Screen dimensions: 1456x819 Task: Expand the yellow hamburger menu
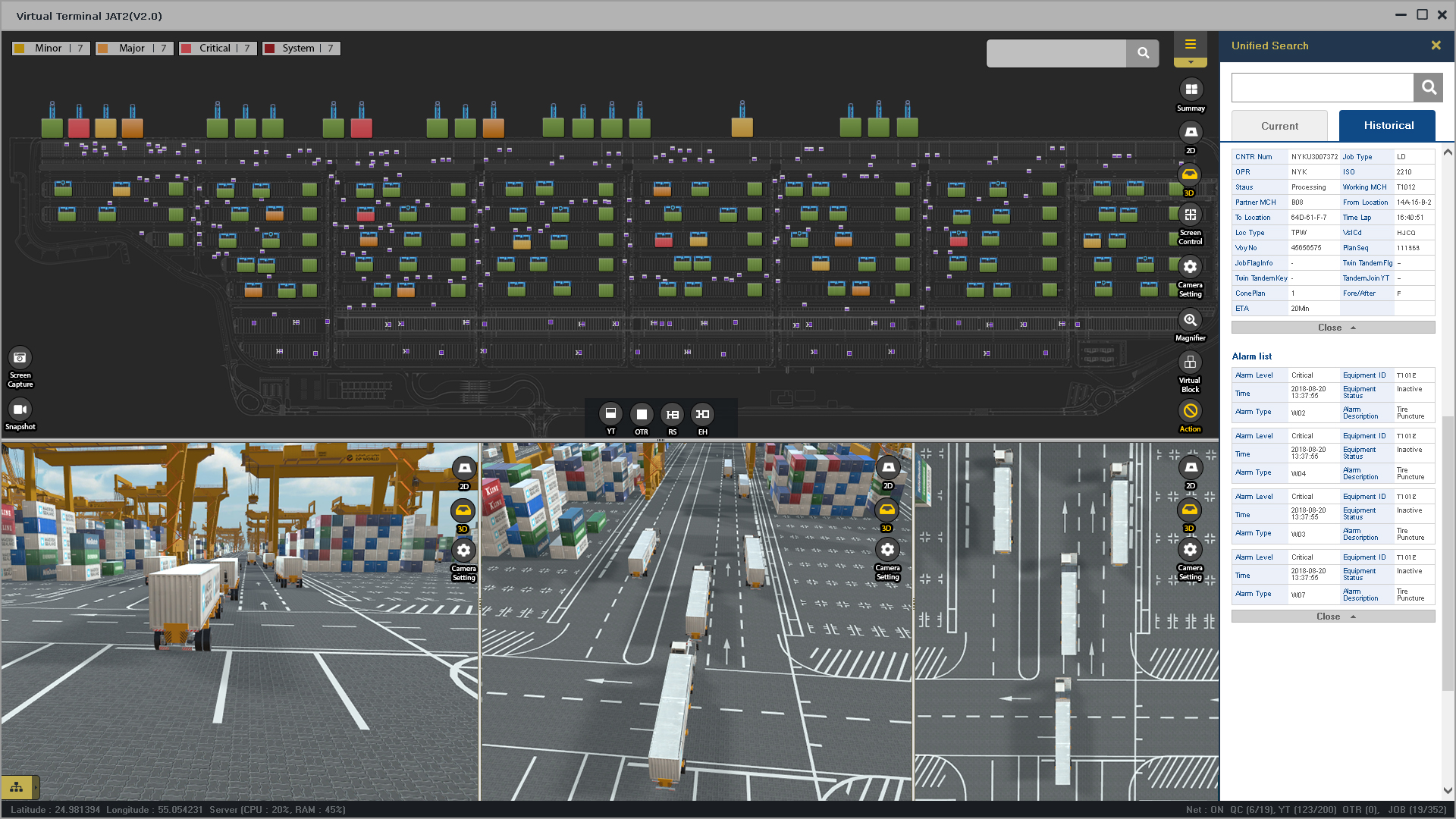[1191, 45]
